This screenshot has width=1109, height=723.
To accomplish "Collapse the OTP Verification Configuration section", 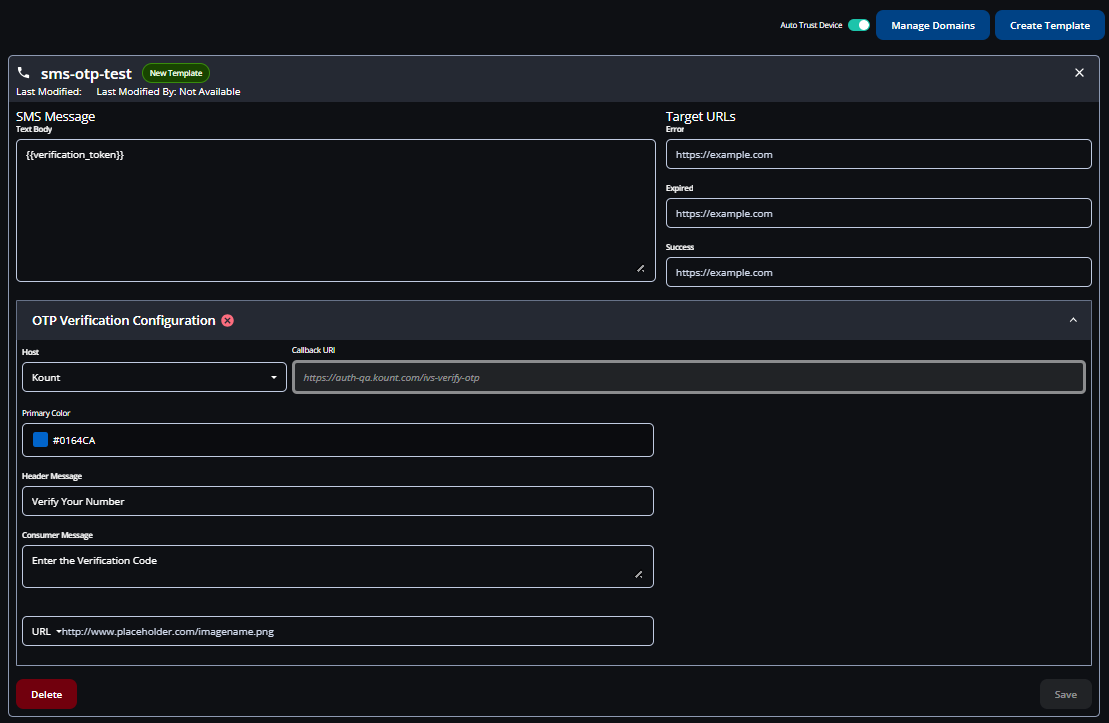I will [1073, 320].
